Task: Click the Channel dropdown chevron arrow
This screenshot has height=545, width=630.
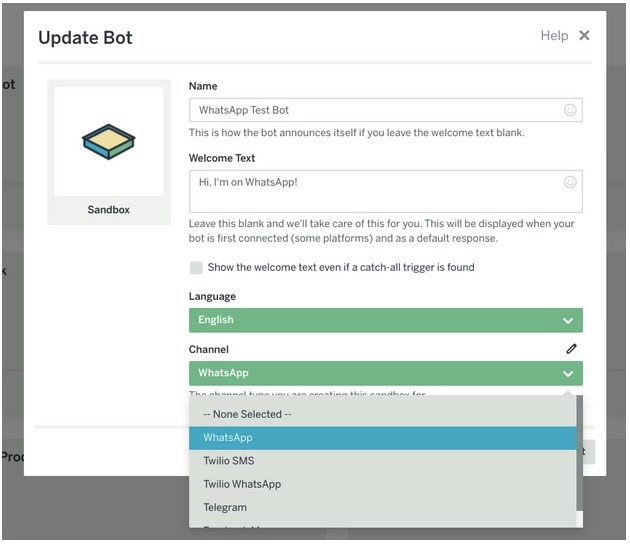Action: click(568, 374)
